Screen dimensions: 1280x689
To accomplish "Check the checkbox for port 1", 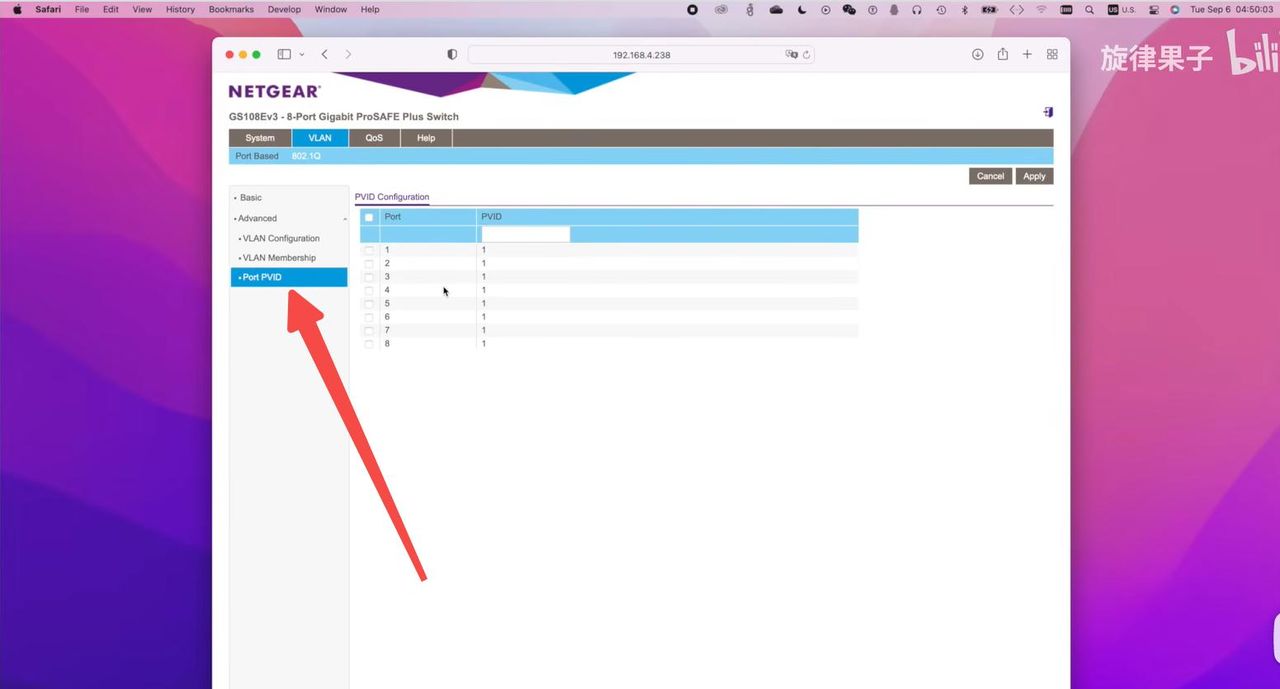I will [369, 250].
